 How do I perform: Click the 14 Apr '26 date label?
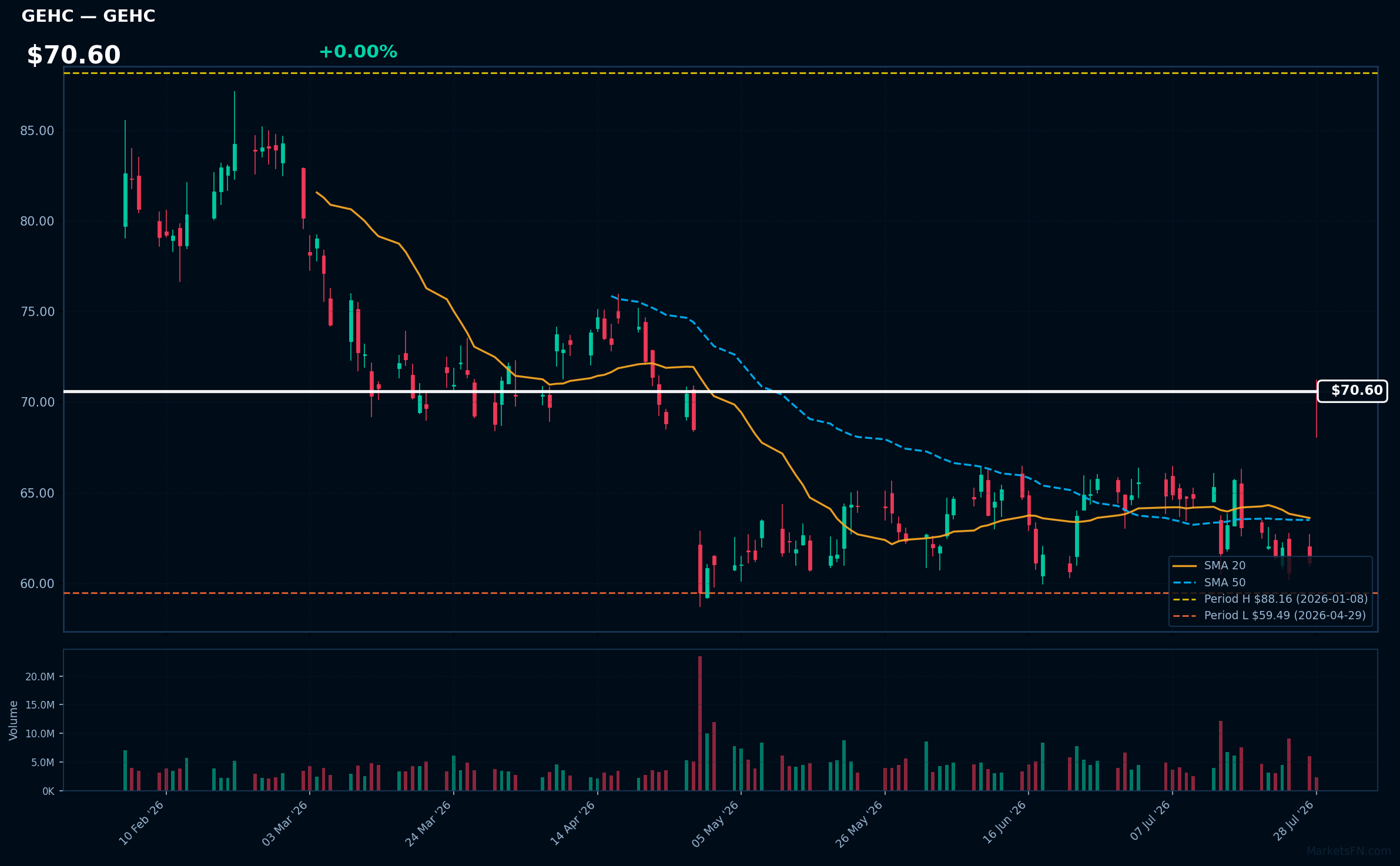click(x=573, y=823)
